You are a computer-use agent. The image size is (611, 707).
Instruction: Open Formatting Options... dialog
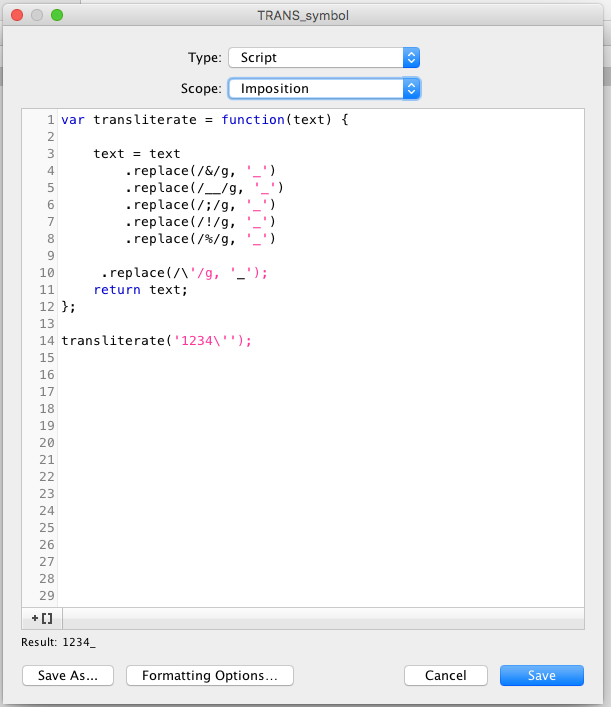click(x=210, y=675)
